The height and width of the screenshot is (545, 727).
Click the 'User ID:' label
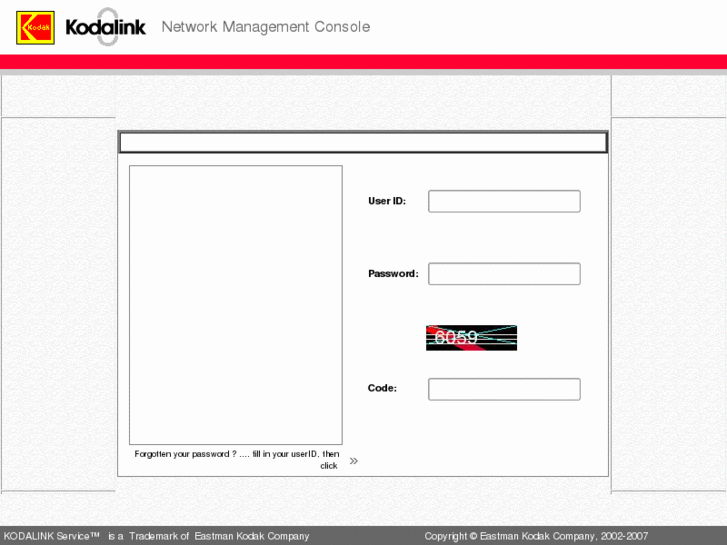click(387, 201)
